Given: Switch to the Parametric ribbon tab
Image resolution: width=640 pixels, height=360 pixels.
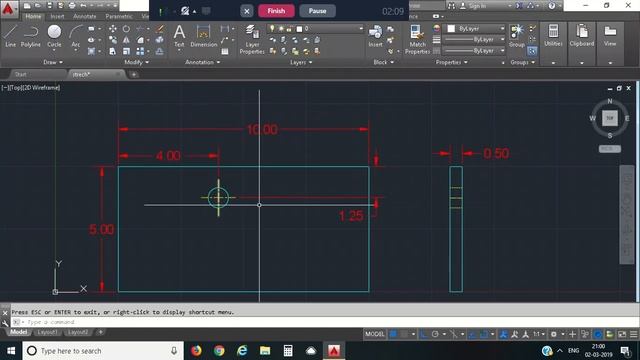Looking at the screenshot, I should pyautogui.click(x=119, y=16).
